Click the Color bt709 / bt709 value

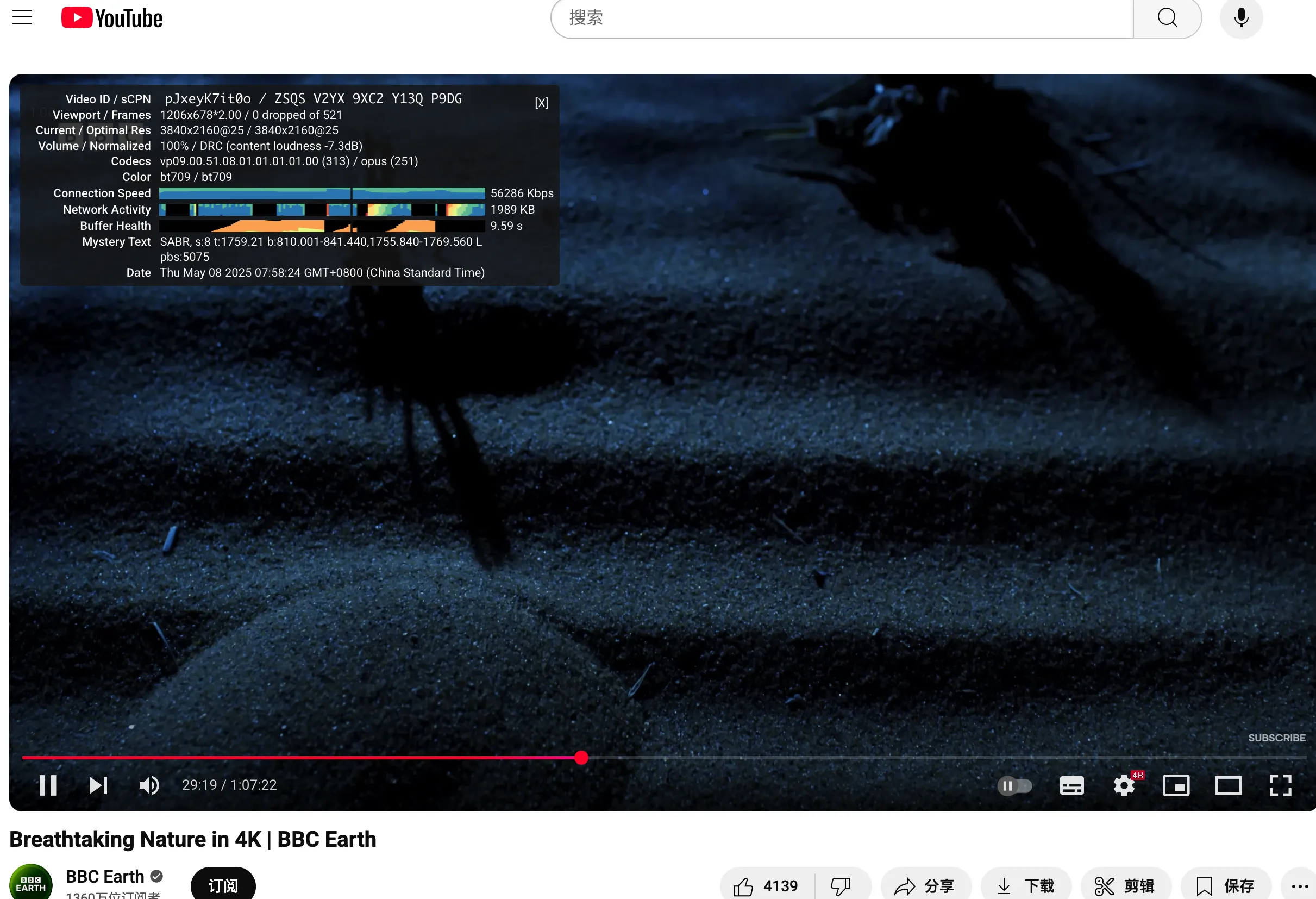click(x=196, y=177)
